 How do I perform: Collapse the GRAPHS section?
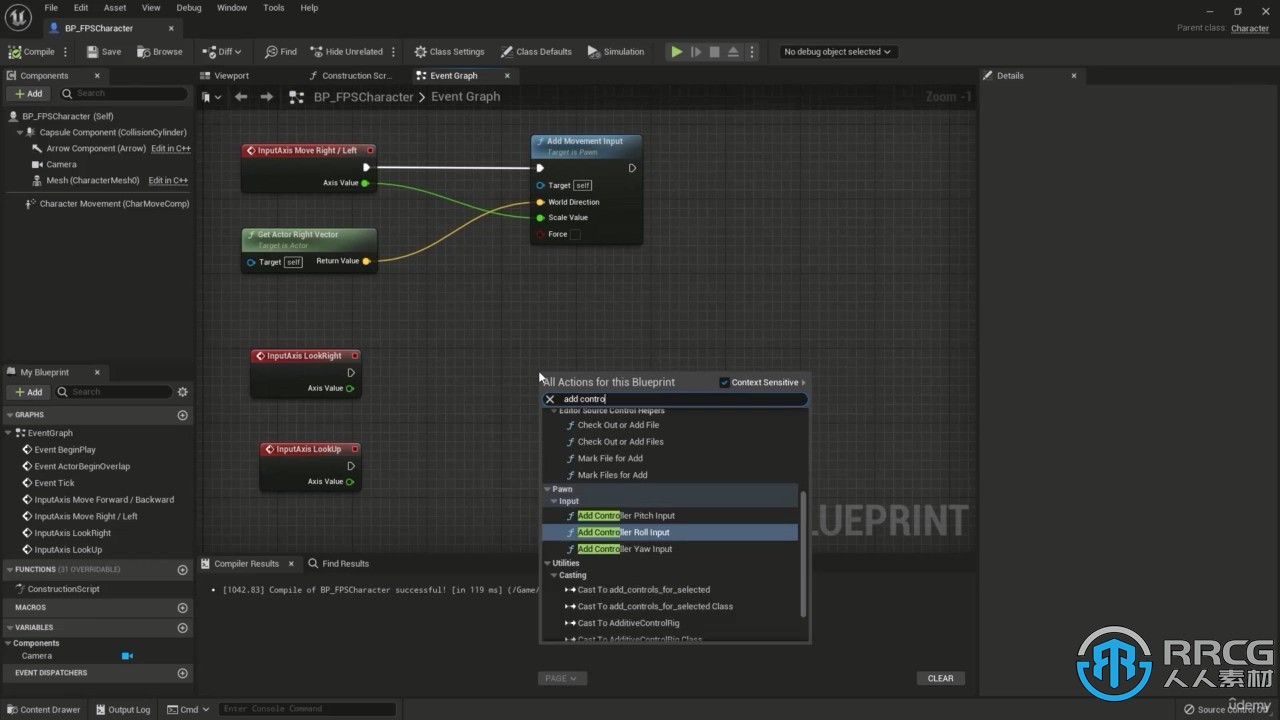point(10,415)
